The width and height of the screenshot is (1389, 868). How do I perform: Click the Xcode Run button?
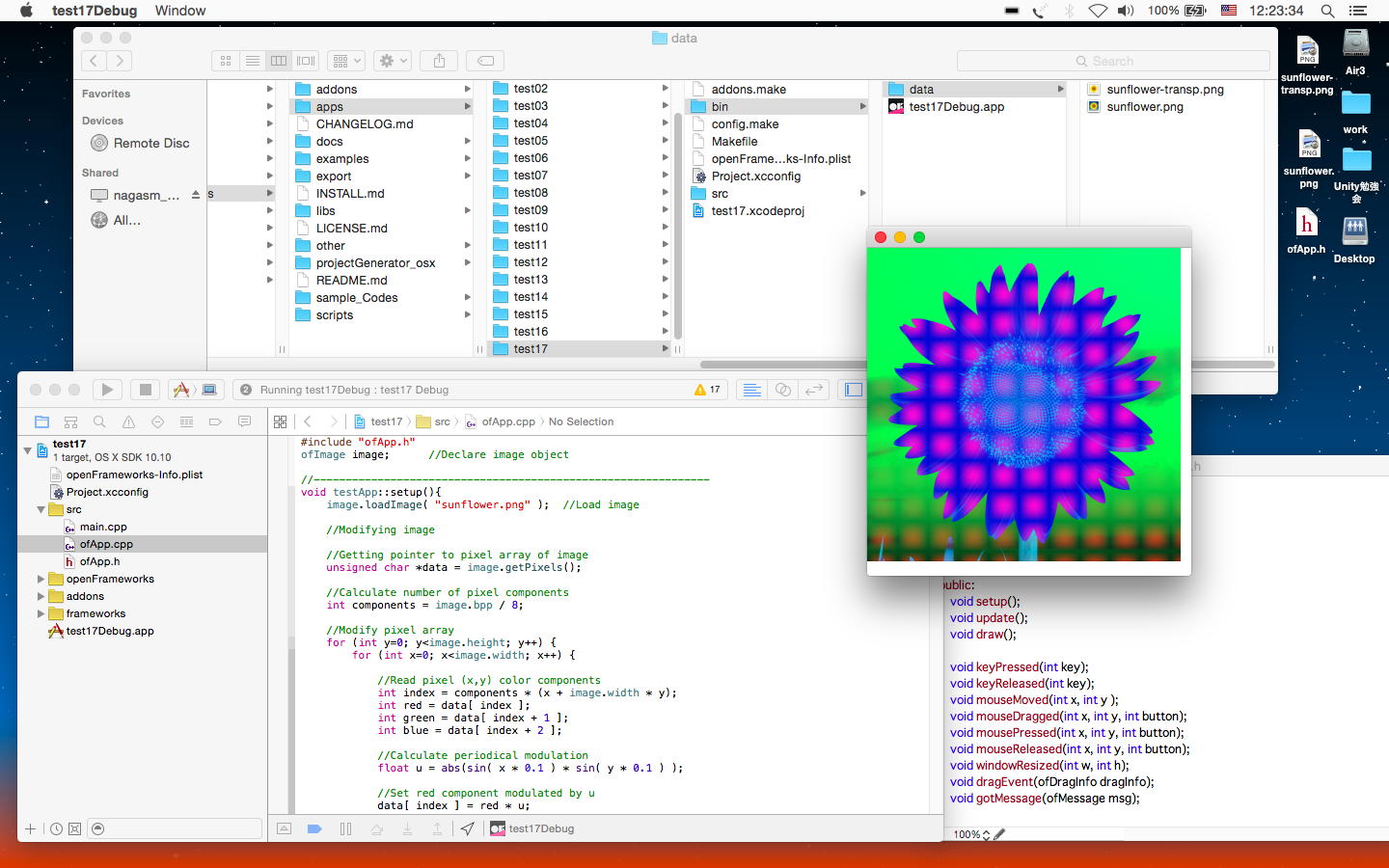107,390
